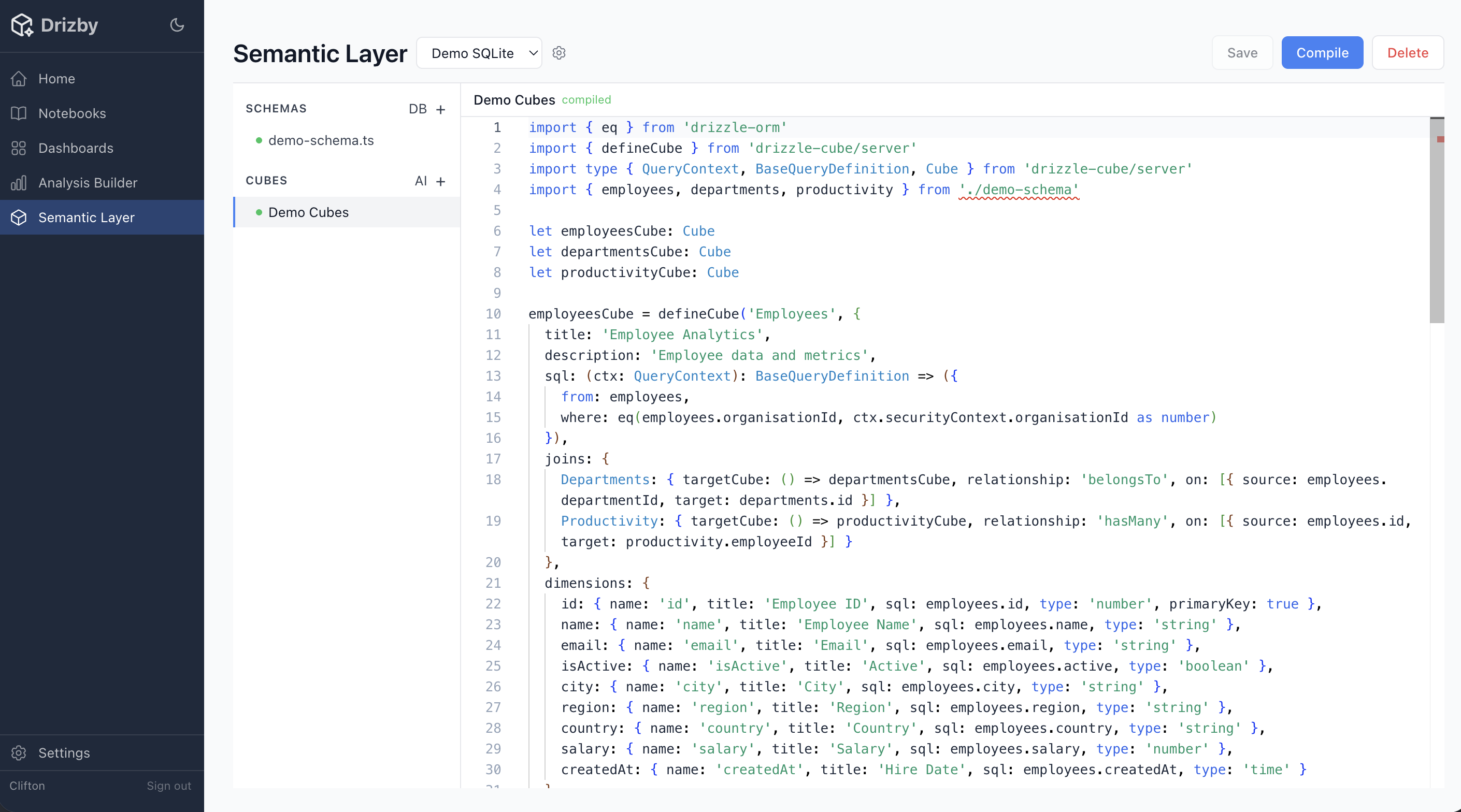Generate a cube using the AI option

pos(420,181)
